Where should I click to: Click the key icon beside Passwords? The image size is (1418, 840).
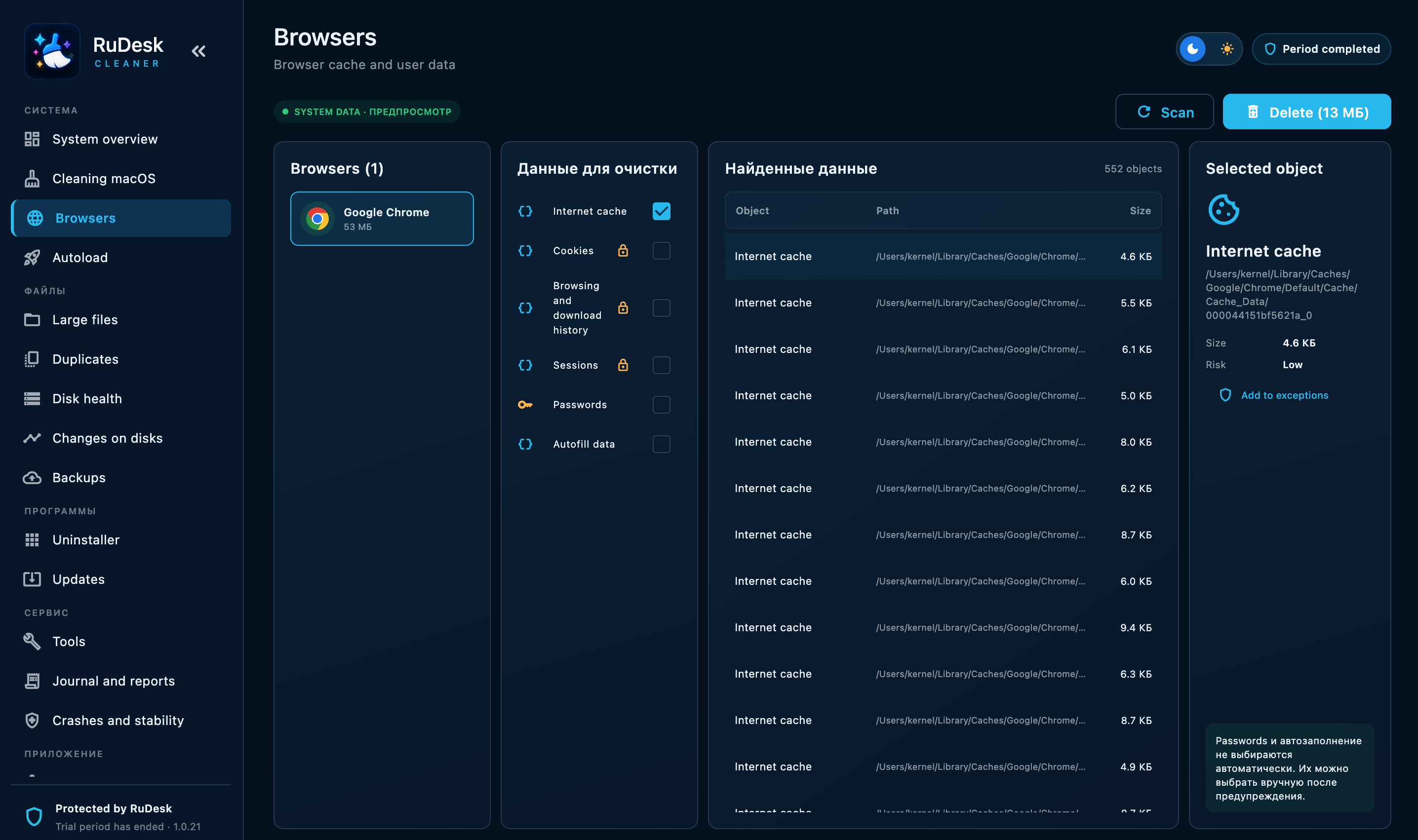pyautogui.click(x=525, y=405)
